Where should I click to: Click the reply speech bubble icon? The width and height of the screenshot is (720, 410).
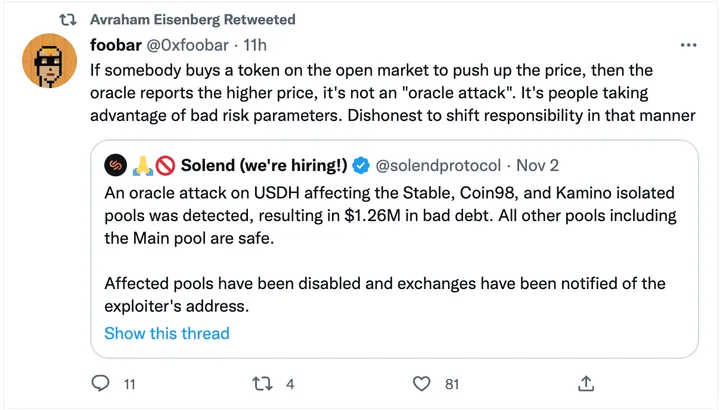coord(100,383)
